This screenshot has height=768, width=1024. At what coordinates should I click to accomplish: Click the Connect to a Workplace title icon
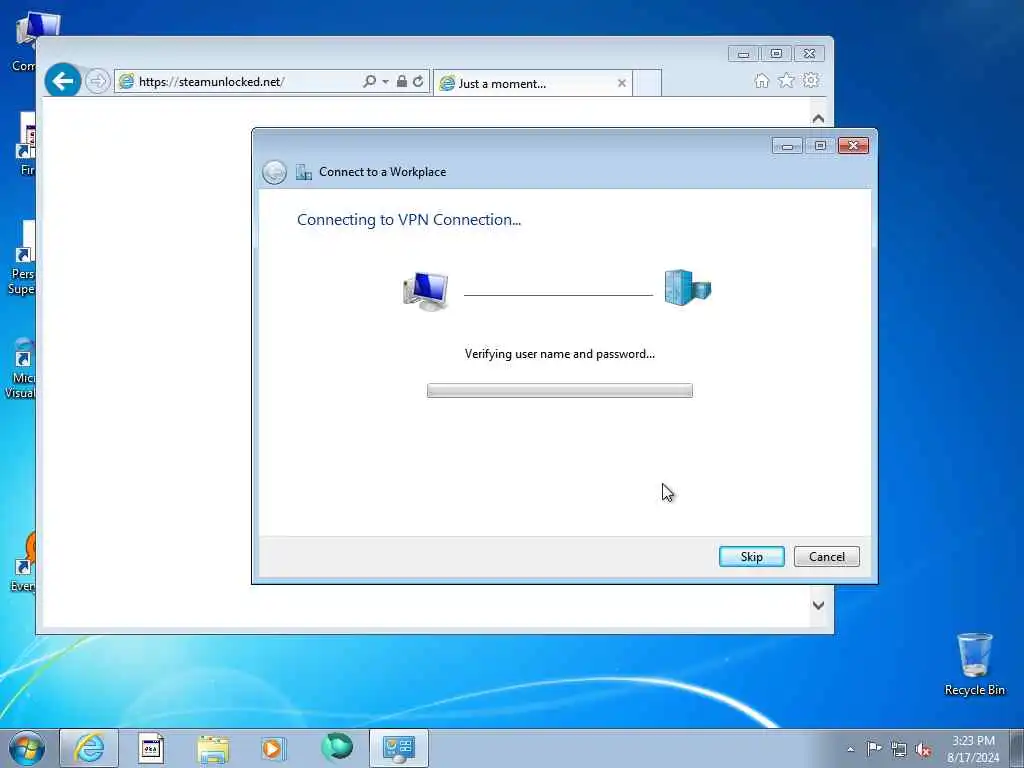tap(304, 172)
